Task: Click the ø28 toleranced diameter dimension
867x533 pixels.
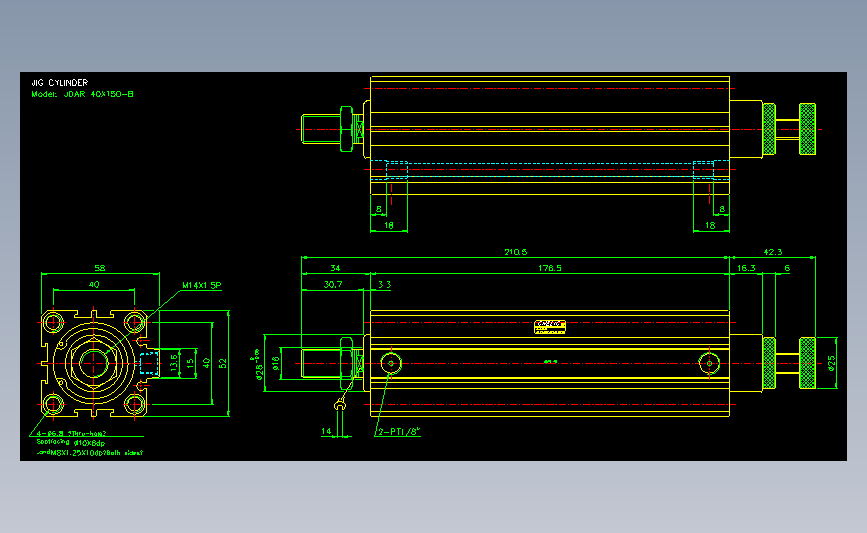Action: (258, 365)
